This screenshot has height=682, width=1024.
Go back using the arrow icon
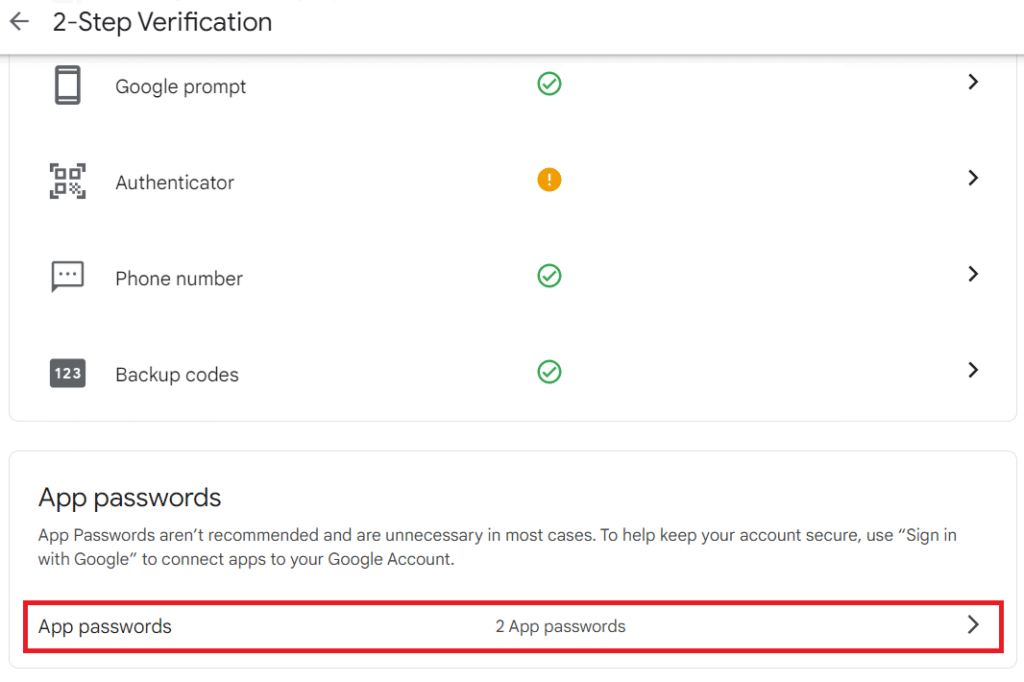click(20, 22)
